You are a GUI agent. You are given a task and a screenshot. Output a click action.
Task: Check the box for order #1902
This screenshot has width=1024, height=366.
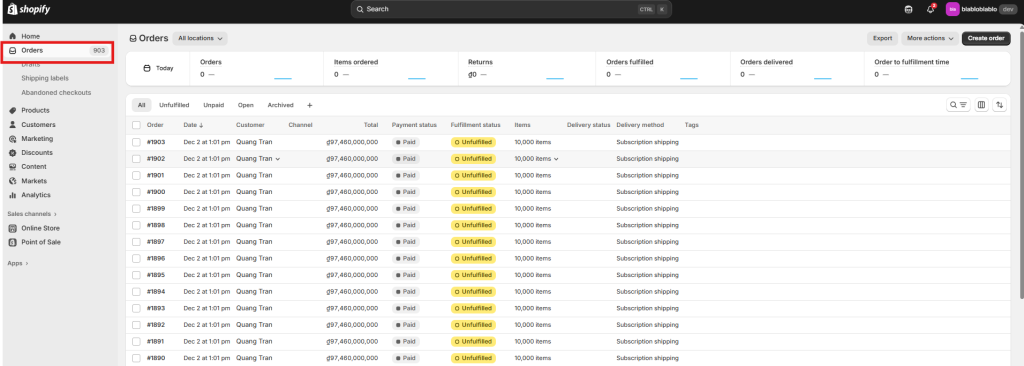tap(136, 159)
